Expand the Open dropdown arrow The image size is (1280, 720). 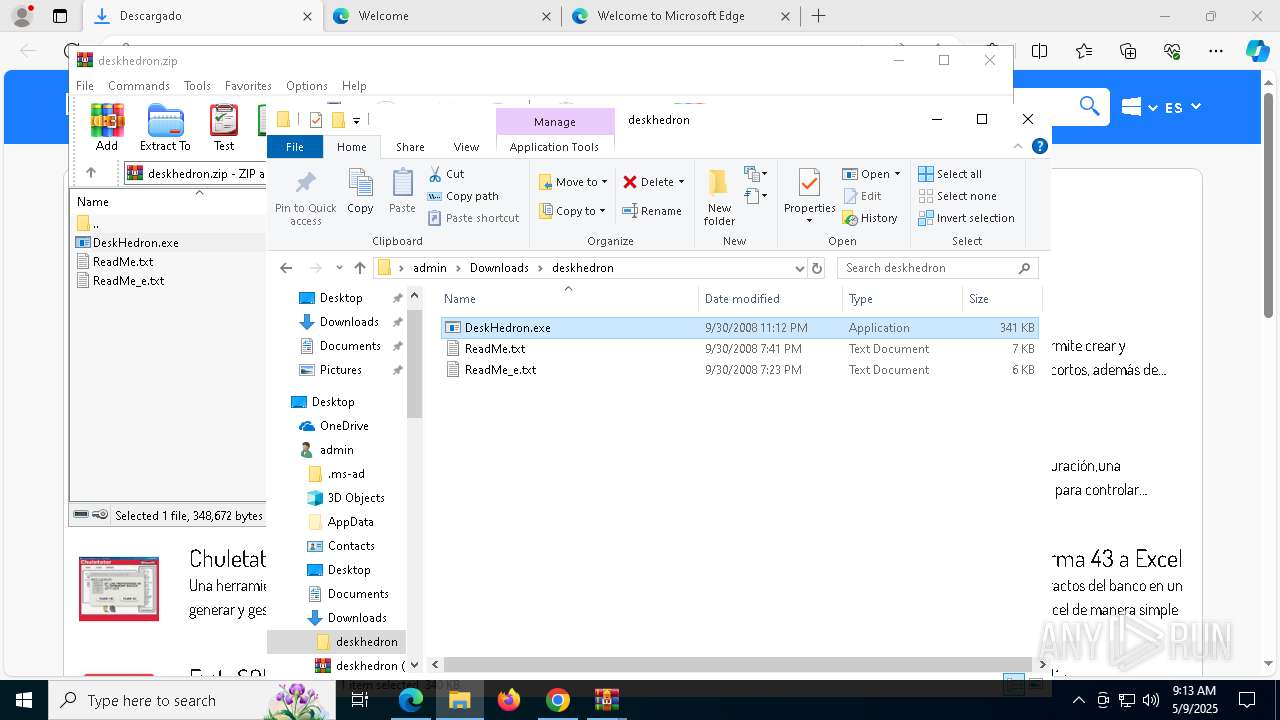[897, 174]
